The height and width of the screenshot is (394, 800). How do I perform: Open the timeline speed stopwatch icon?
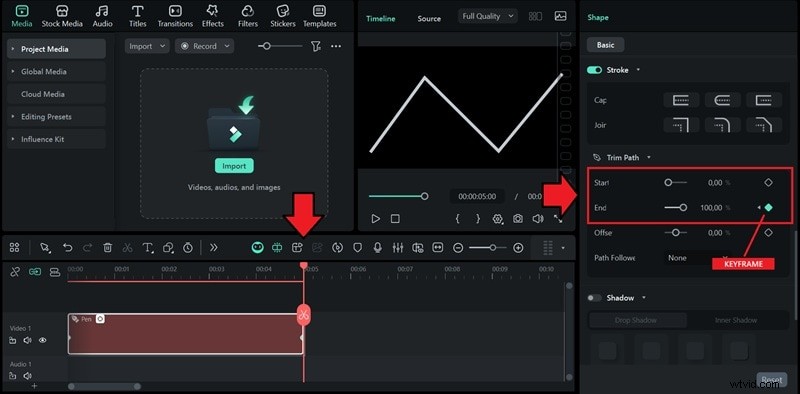pos(188,248)
